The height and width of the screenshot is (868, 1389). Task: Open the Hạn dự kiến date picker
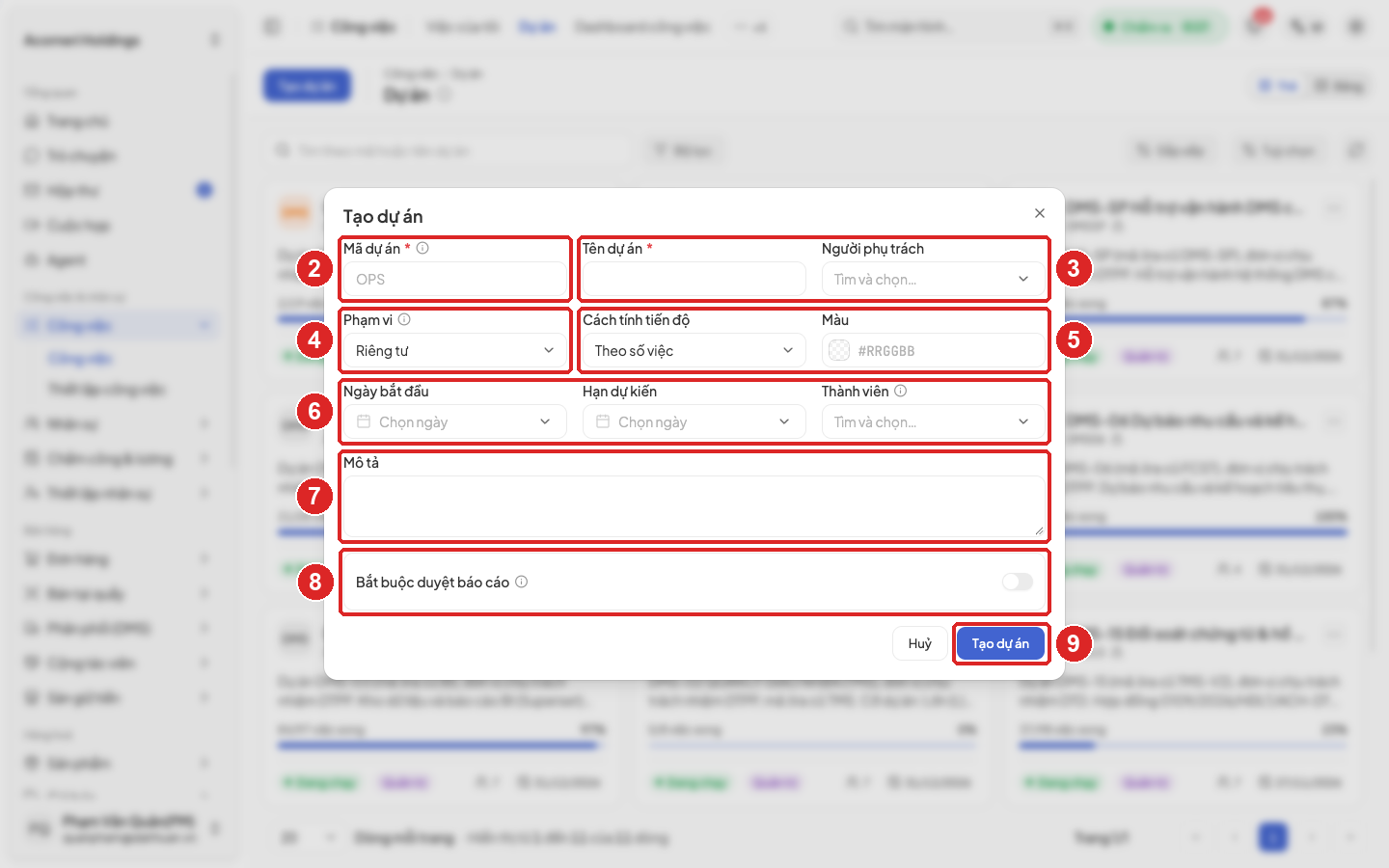(x=694, y=422)
